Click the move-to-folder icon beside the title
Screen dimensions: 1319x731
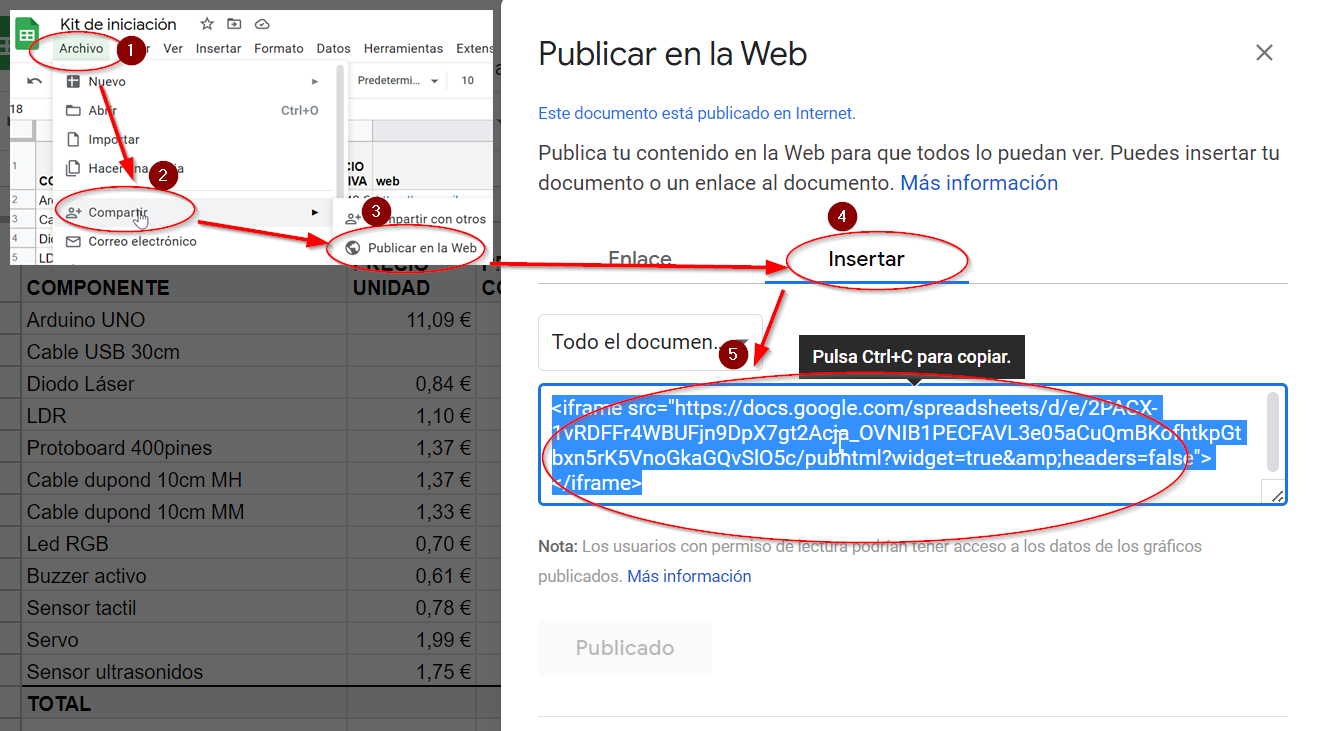coord(234,24)
